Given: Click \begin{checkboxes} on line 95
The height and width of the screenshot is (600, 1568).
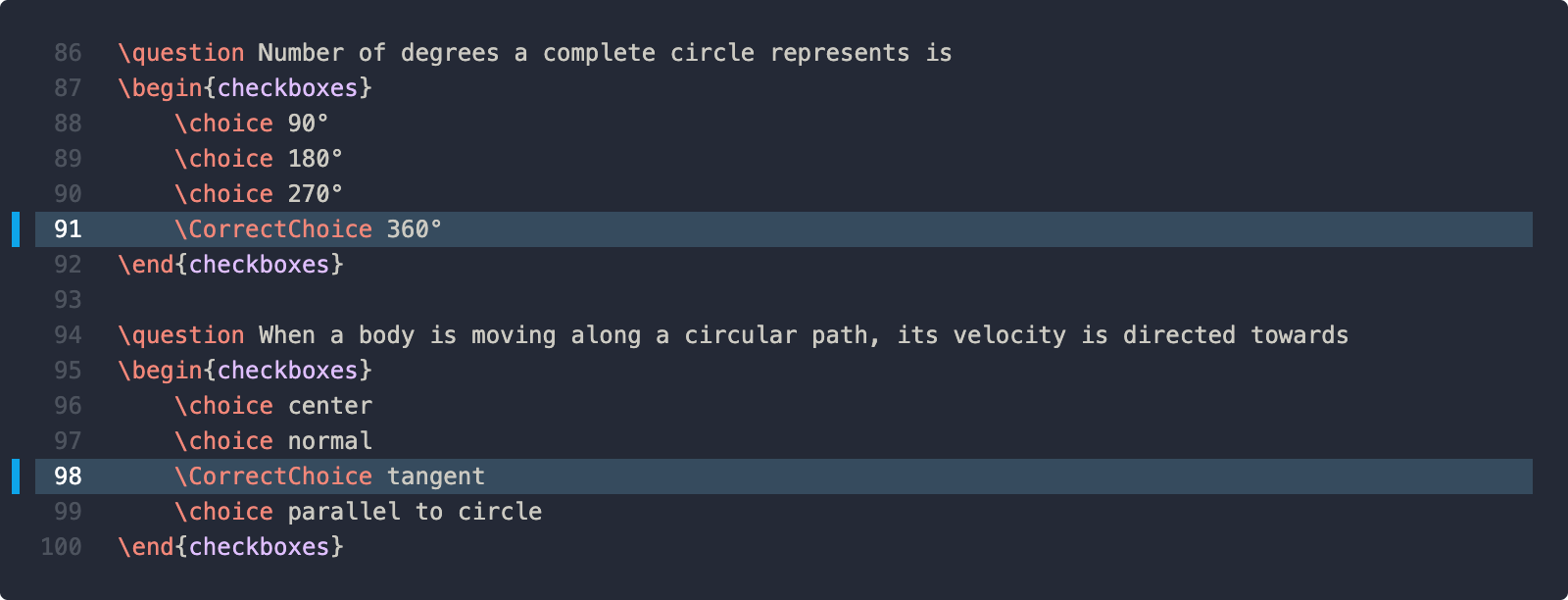Looking at the screenshot, I should (x=245, y=371).
